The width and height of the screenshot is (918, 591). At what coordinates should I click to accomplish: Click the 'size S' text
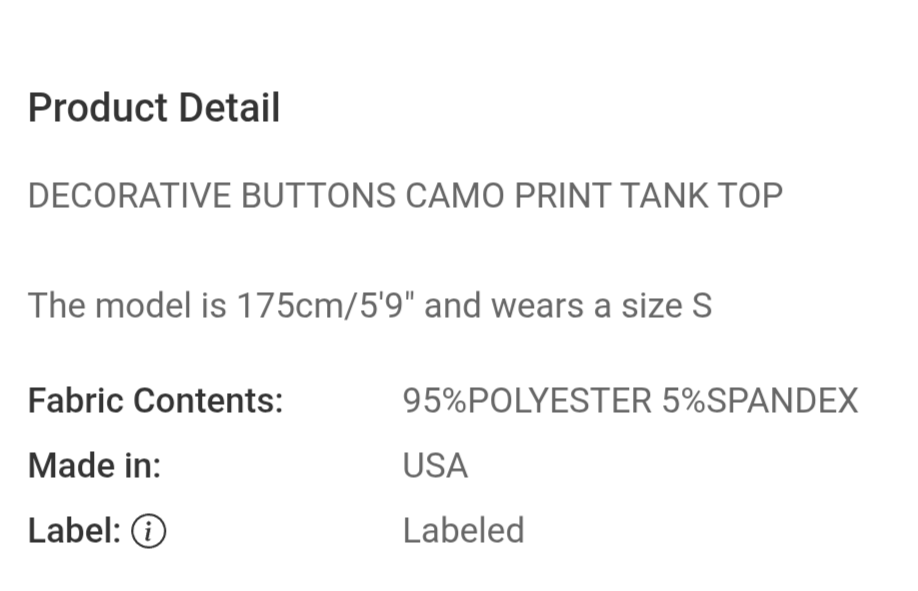[x=667, y=305]
